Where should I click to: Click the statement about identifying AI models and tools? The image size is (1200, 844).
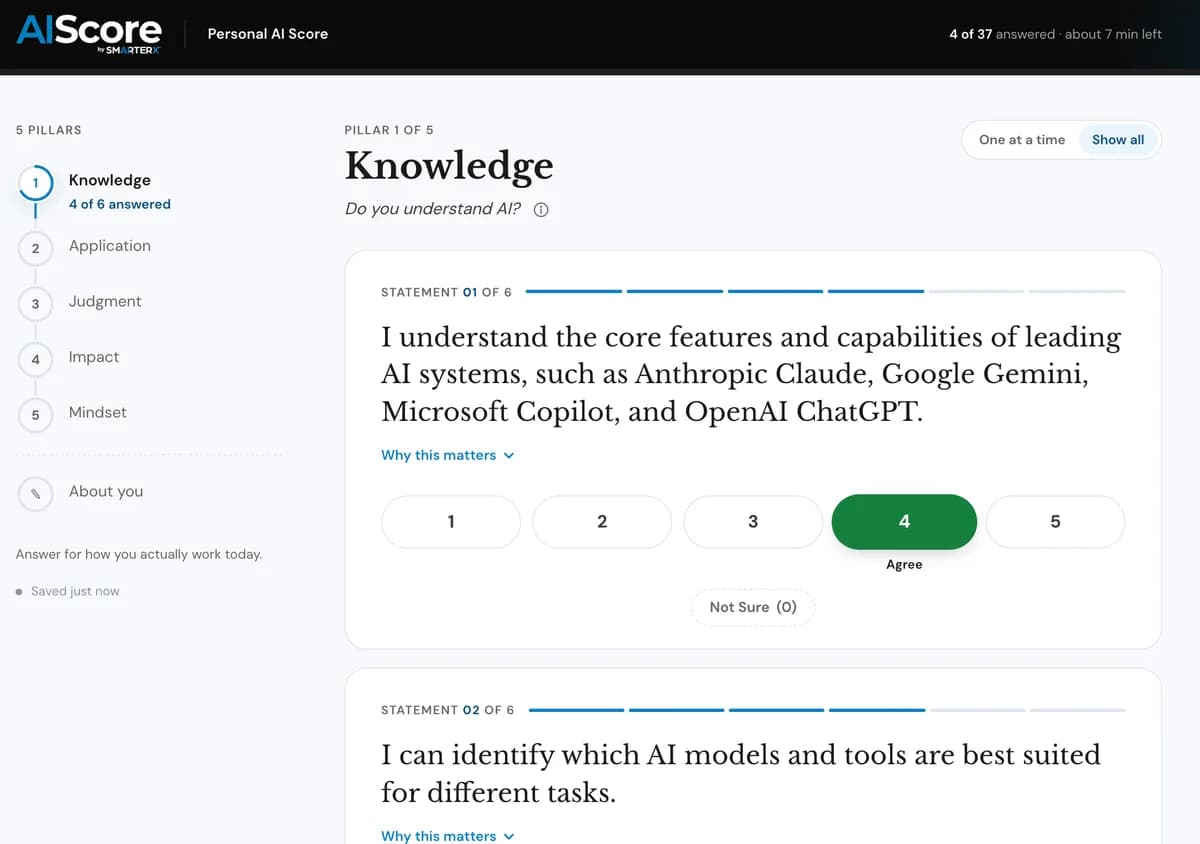pyautogui.click(x=741, y=773)
